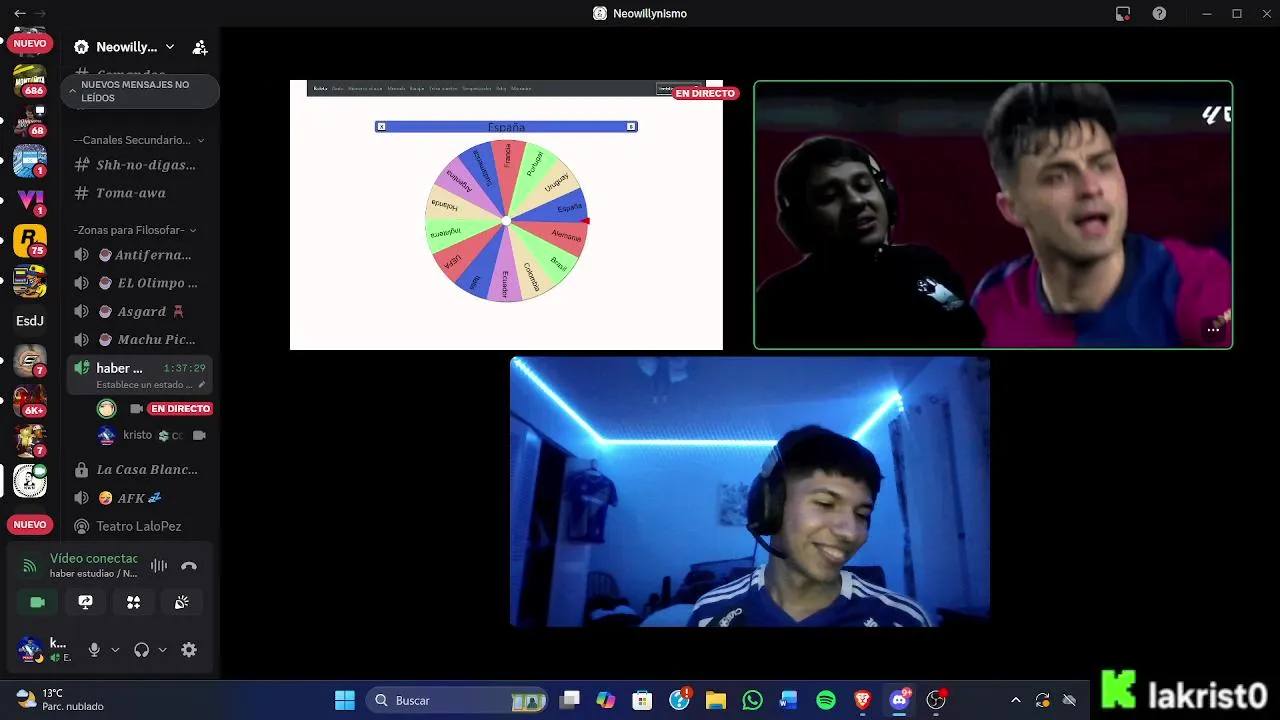Focus the spin wheel stream tile
Image resolution: width=1280 pixels, height=720 pixels.
[506, 215]
